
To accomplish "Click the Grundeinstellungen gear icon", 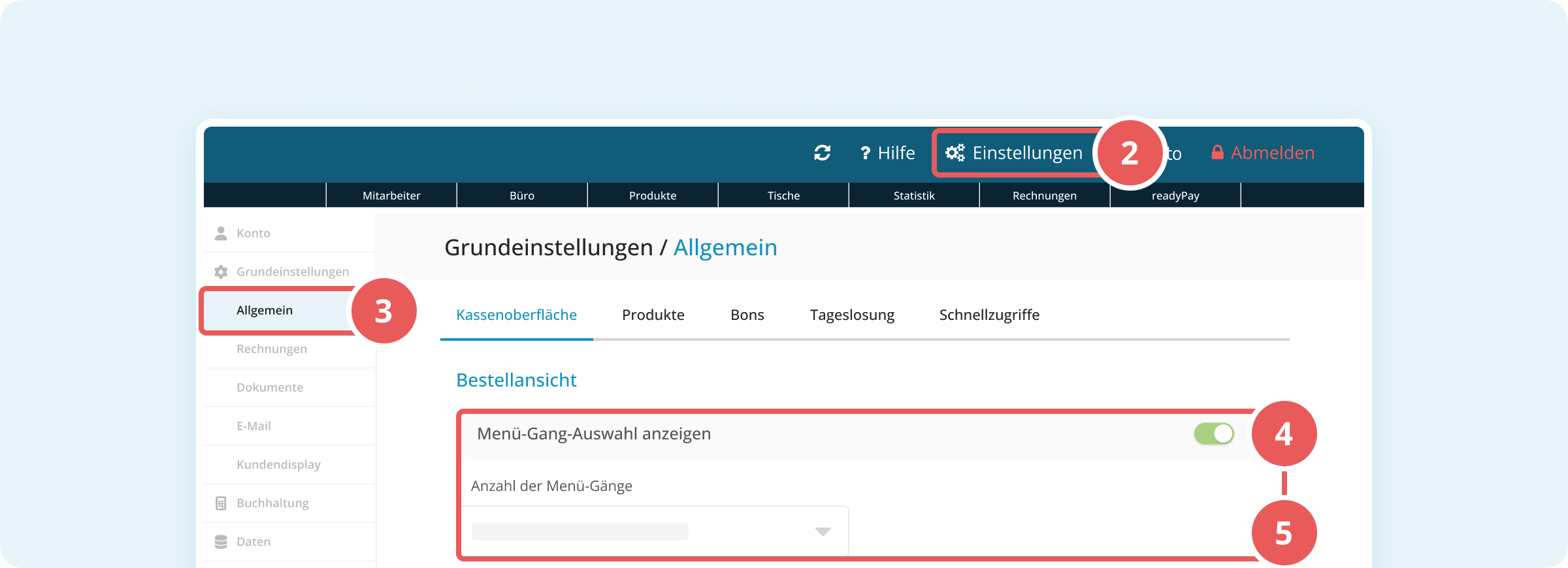I will point(221,272).
